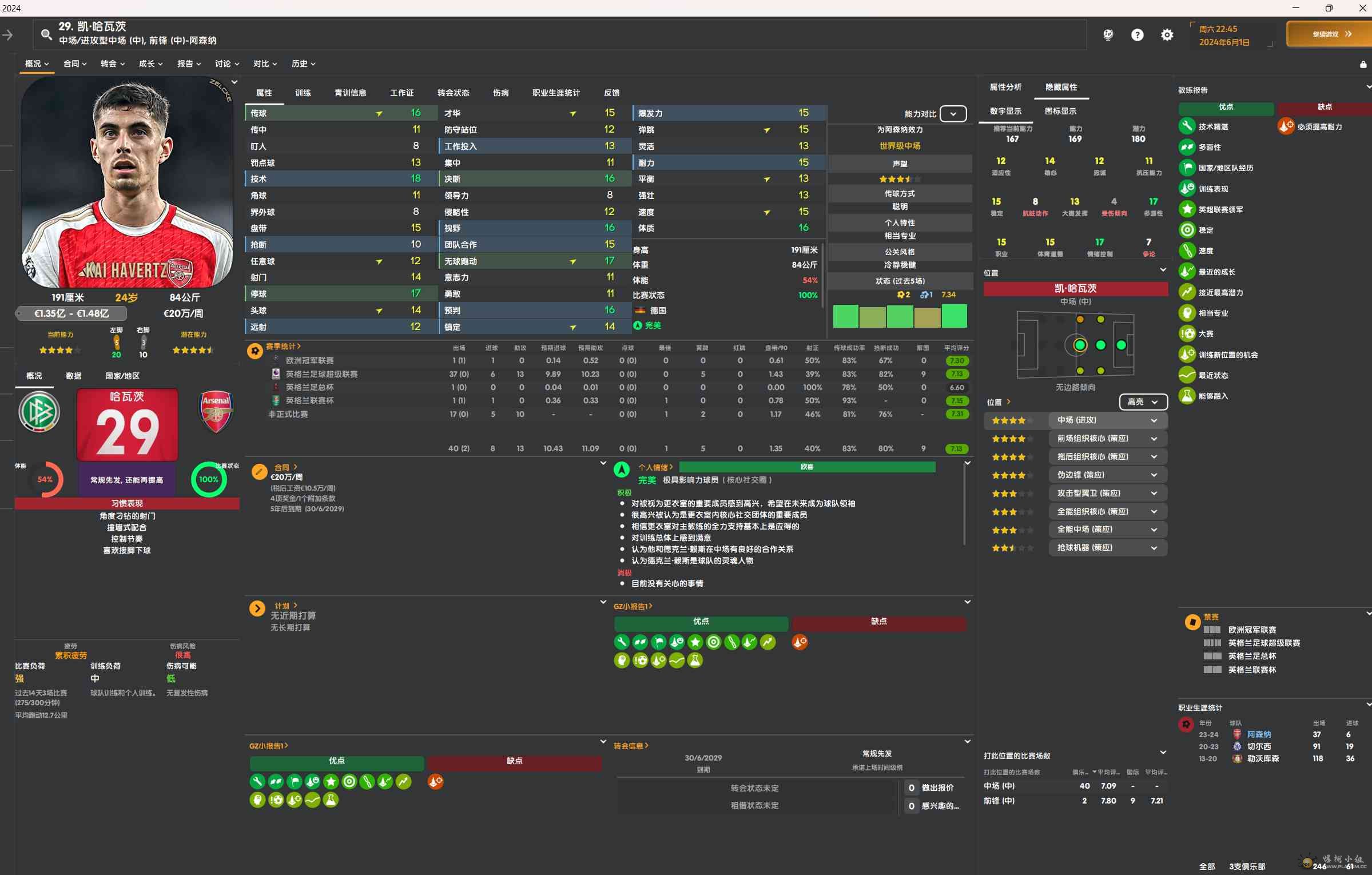Screen dimensions: 1372x875
Task: Open the 高亮 dropdown
Action: pyautogui.click(x=1143, y=402)
